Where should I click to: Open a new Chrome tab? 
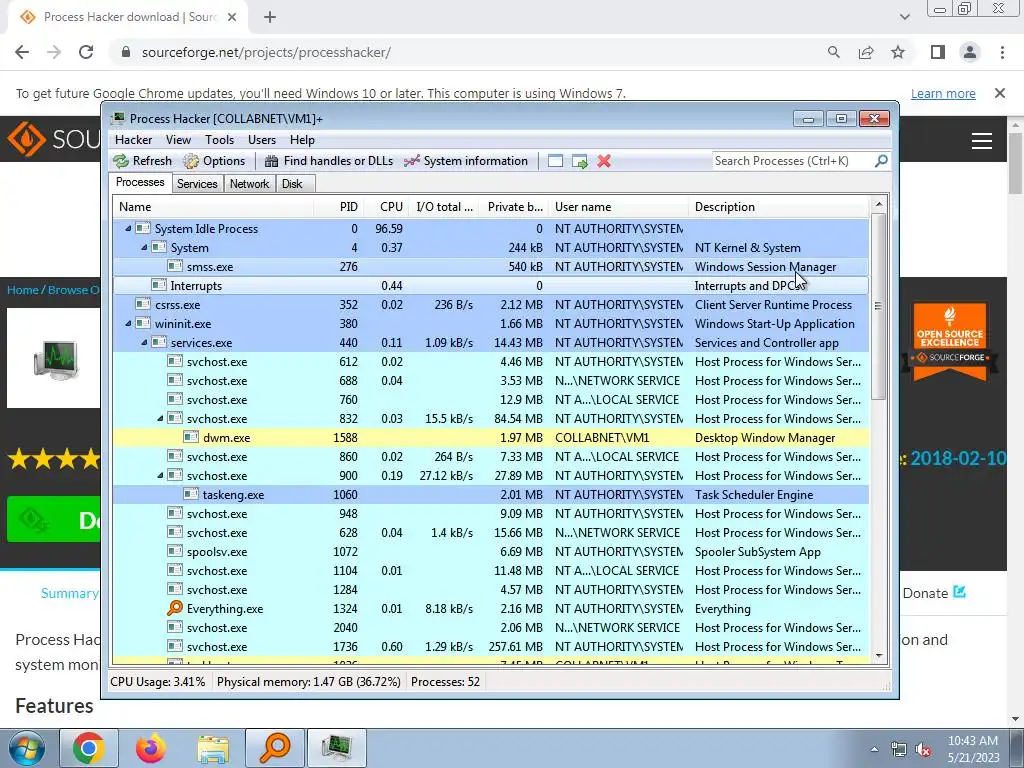click(x=270, y=17)
